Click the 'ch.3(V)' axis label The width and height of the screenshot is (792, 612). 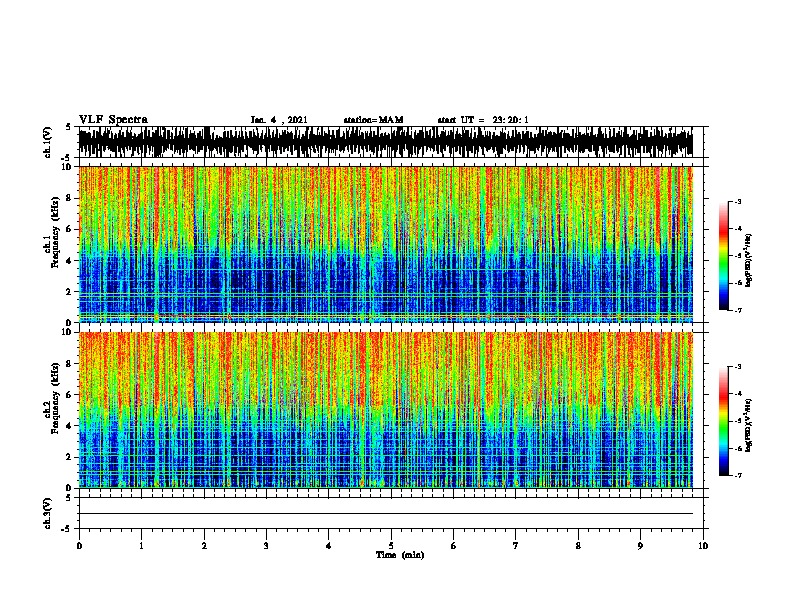point(48,513)
